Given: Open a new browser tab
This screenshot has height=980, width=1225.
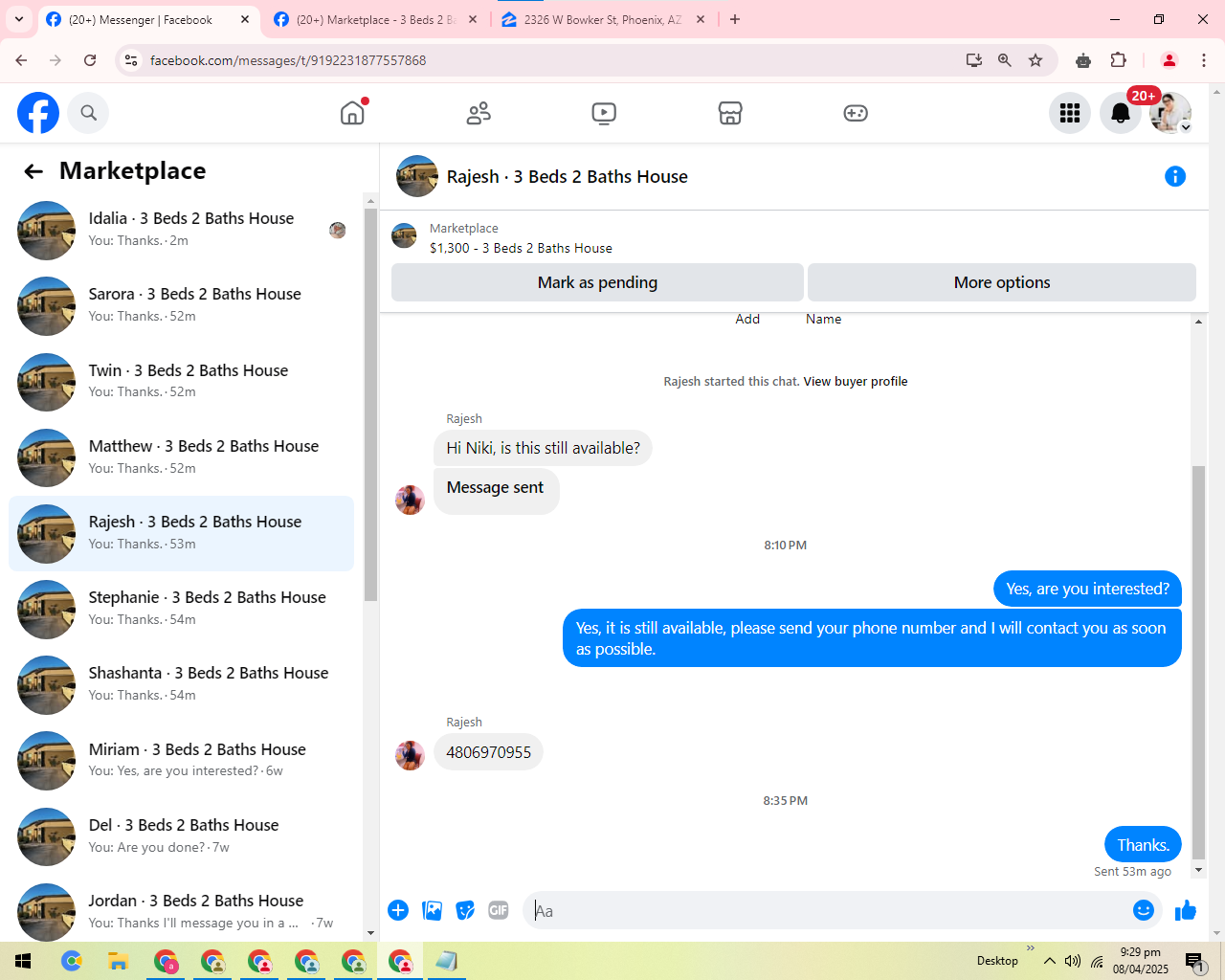Looking at the screenshot, I should coord(735,19).
